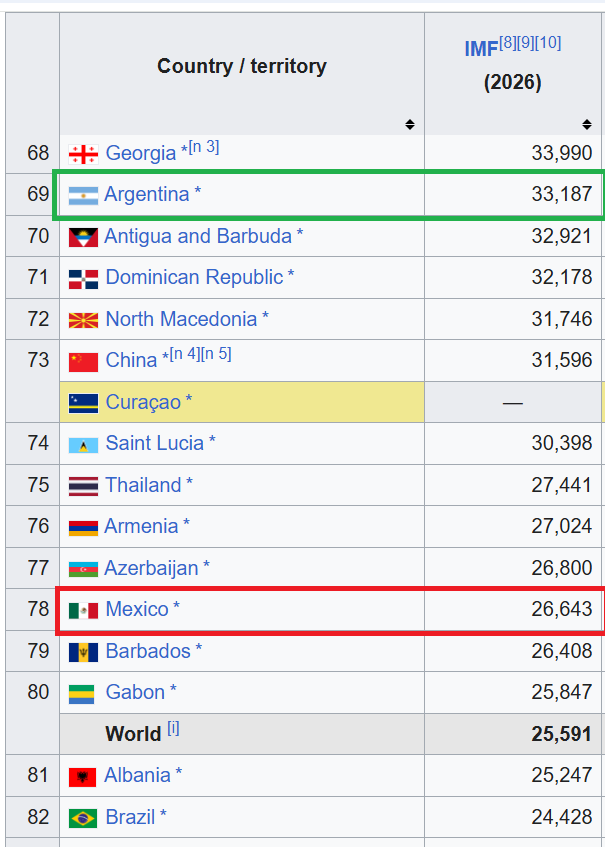Select the value 32,178
Image resolution: width=605 pixels, height=847 pixels.
pyautogui.click(x=562, y=277)
